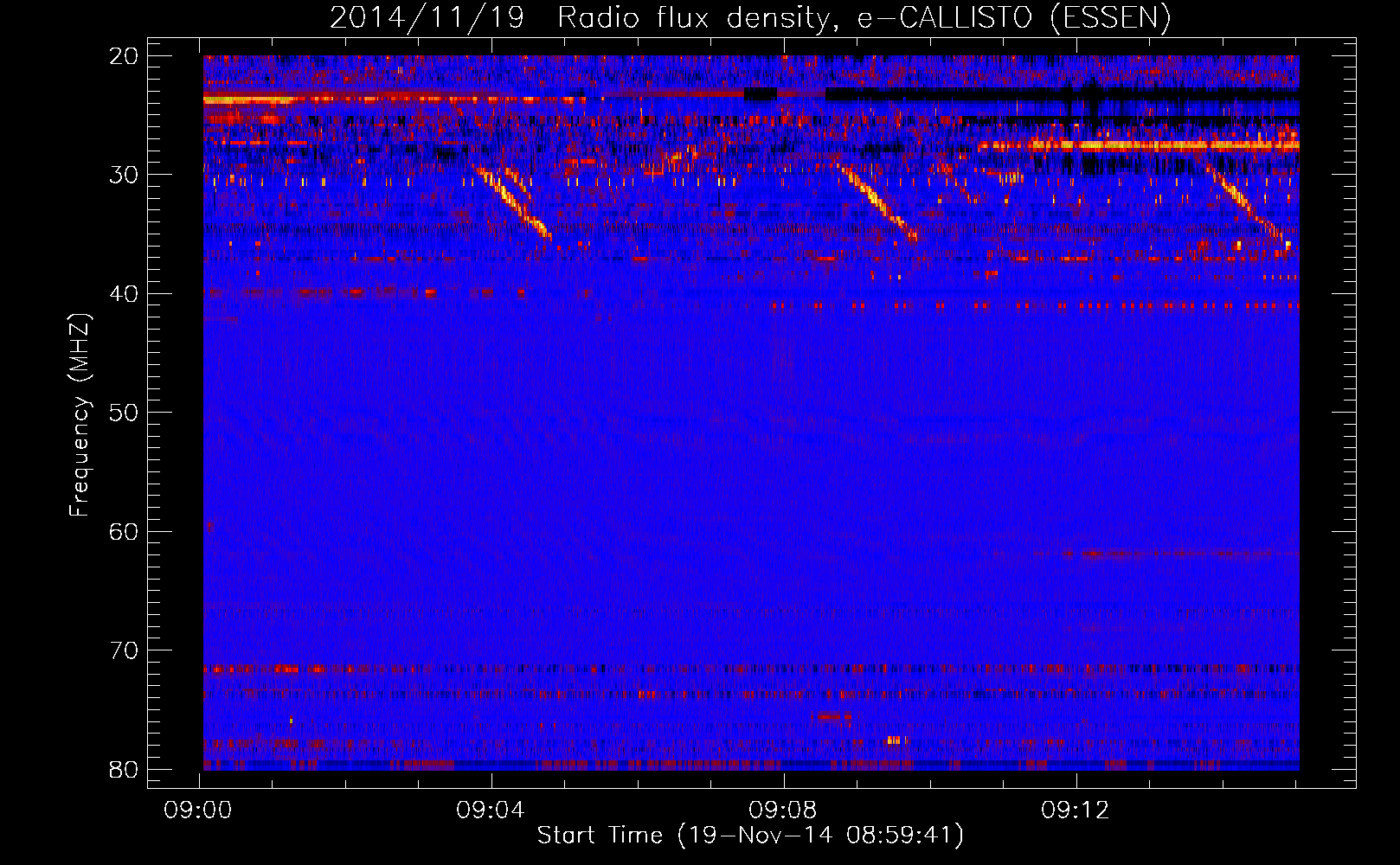Click the 'e-CALLISTO (ESSEN)' title text

[1014, 18]
